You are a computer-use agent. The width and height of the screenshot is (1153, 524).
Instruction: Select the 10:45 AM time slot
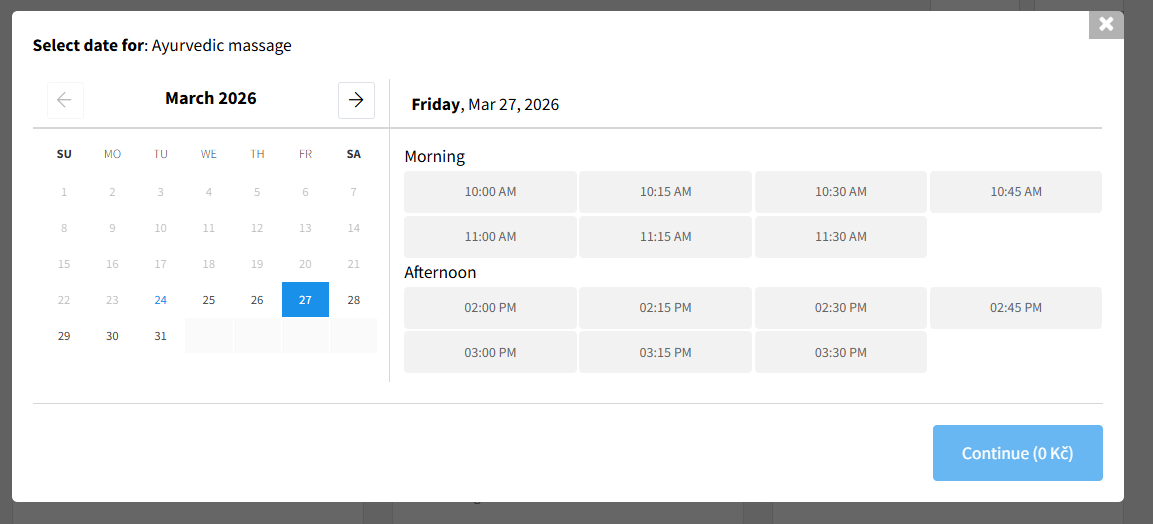click(1016, 192)
